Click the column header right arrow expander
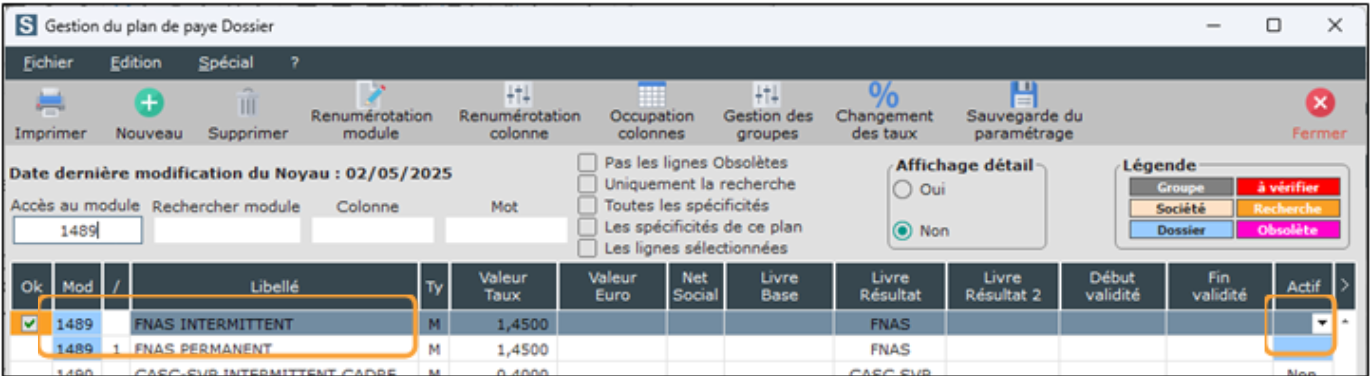The height and width of the screenshot is (376, 1372). click(1346, 287)
